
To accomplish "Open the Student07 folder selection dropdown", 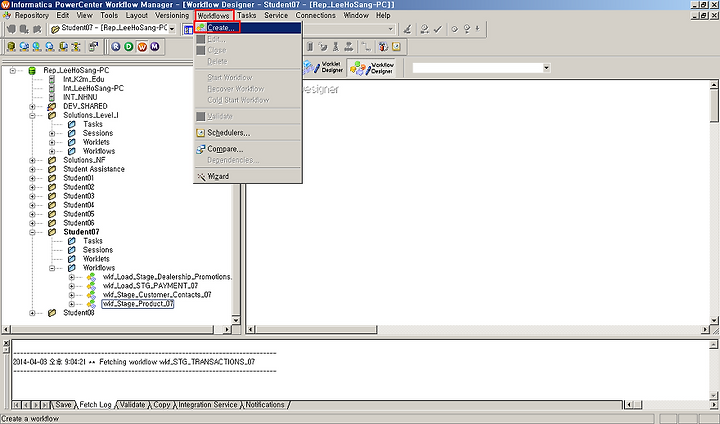I will click(x=172, y=29).
